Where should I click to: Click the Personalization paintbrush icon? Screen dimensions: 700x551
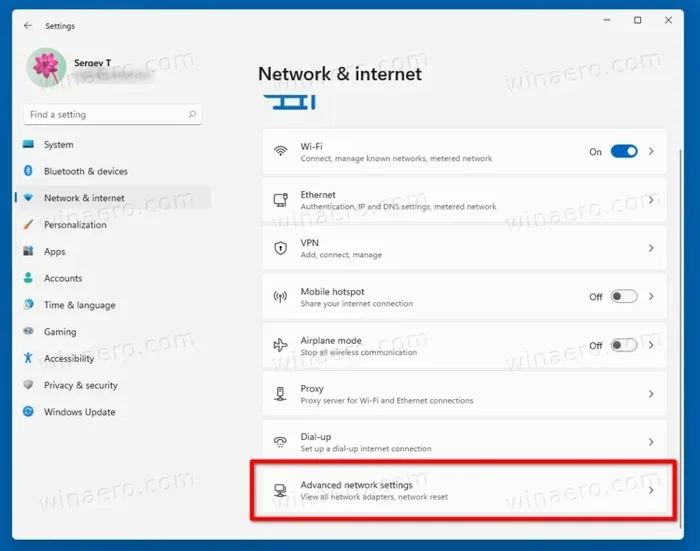[28, 224]
